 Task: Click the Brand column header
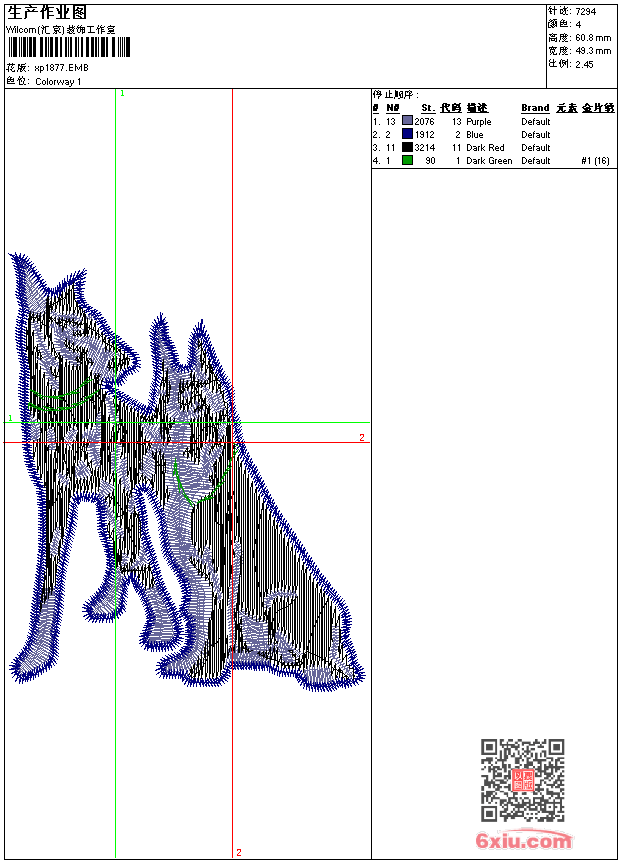click(x=535, y=108)
